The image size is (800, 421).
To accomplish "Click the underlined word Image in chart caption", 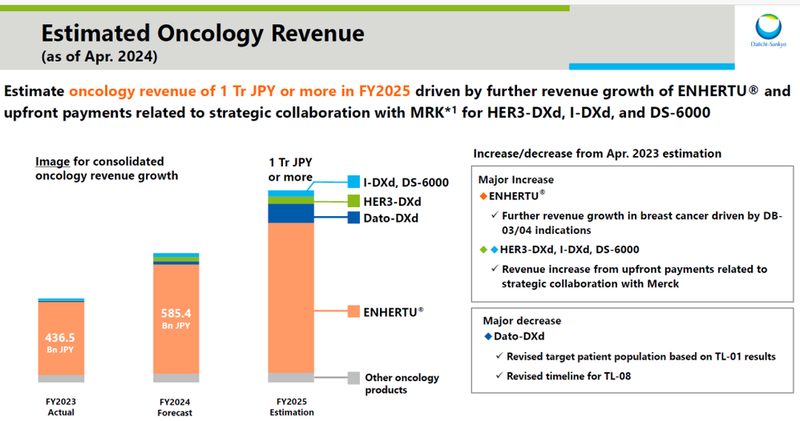I will pyautogui.click(x=54, y=162).
